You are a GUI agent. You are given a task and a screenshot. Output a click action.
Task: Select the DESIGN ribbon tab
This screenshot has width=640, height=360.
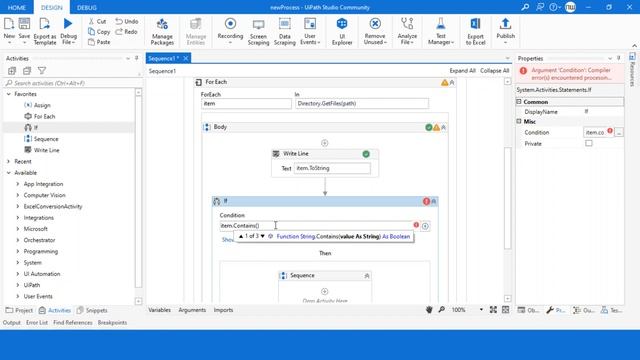tap(52, 7)
